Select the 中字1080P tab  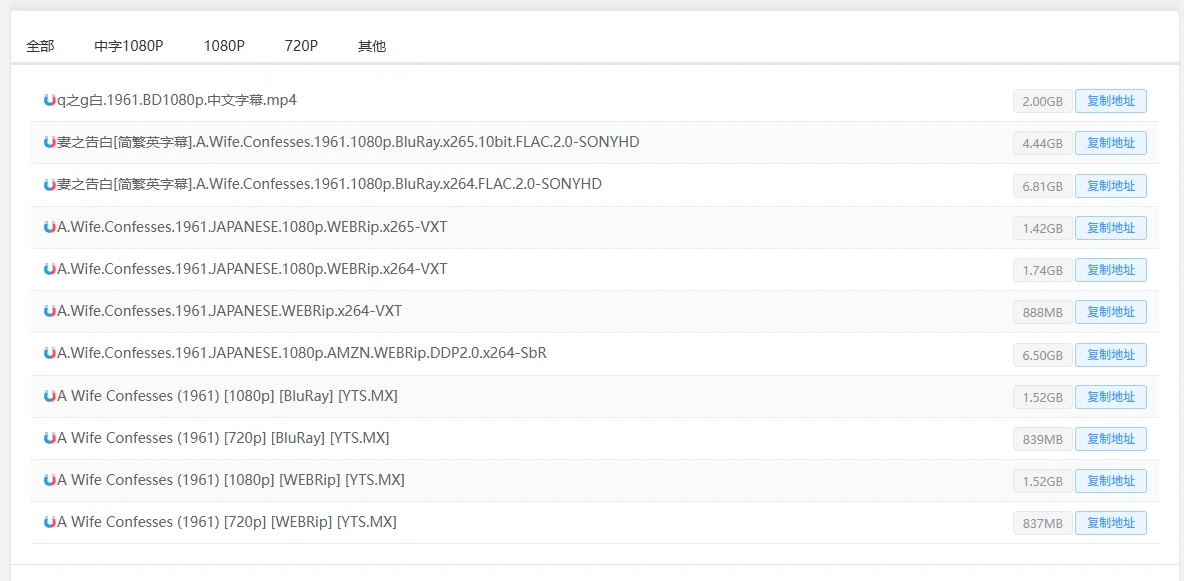(x=129, y=46)
